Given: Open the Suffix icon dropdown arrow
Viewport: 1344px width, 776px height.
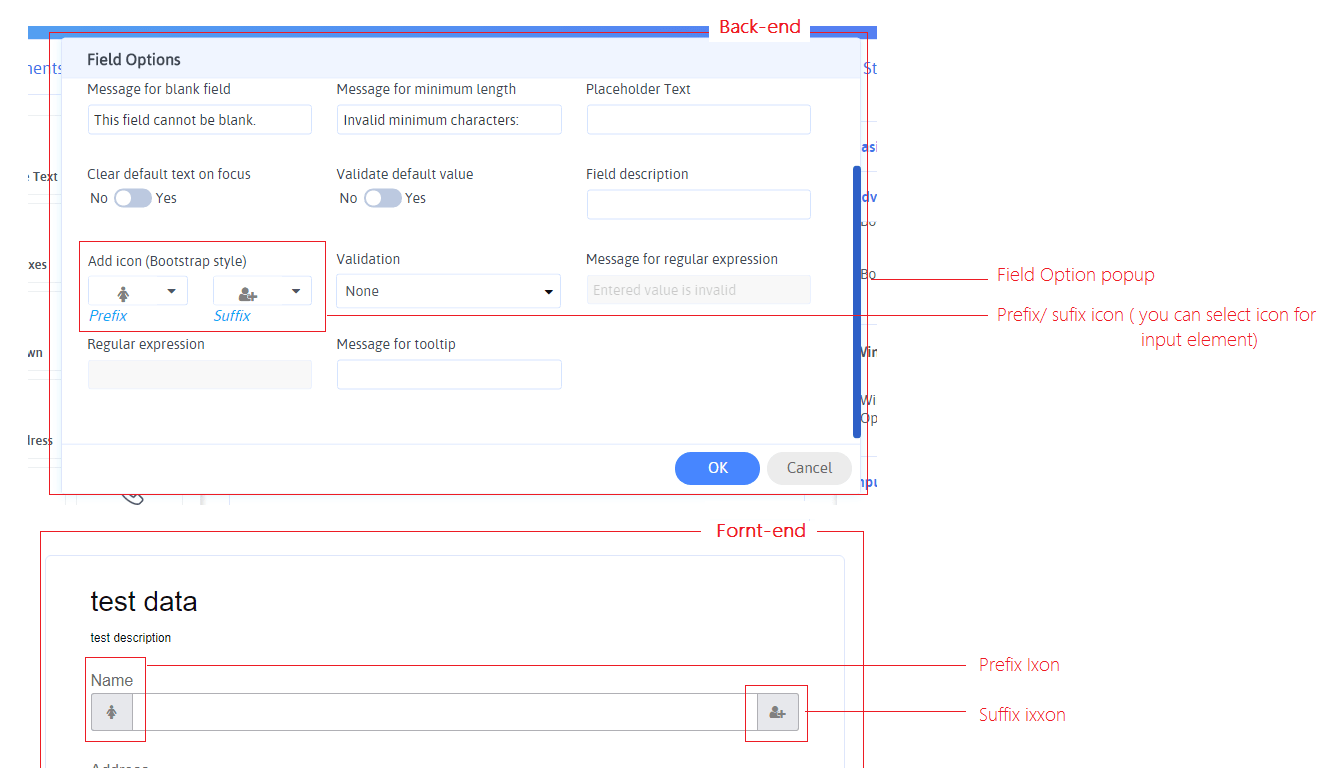Looking at the screenshot, I should tap(297, 291).
